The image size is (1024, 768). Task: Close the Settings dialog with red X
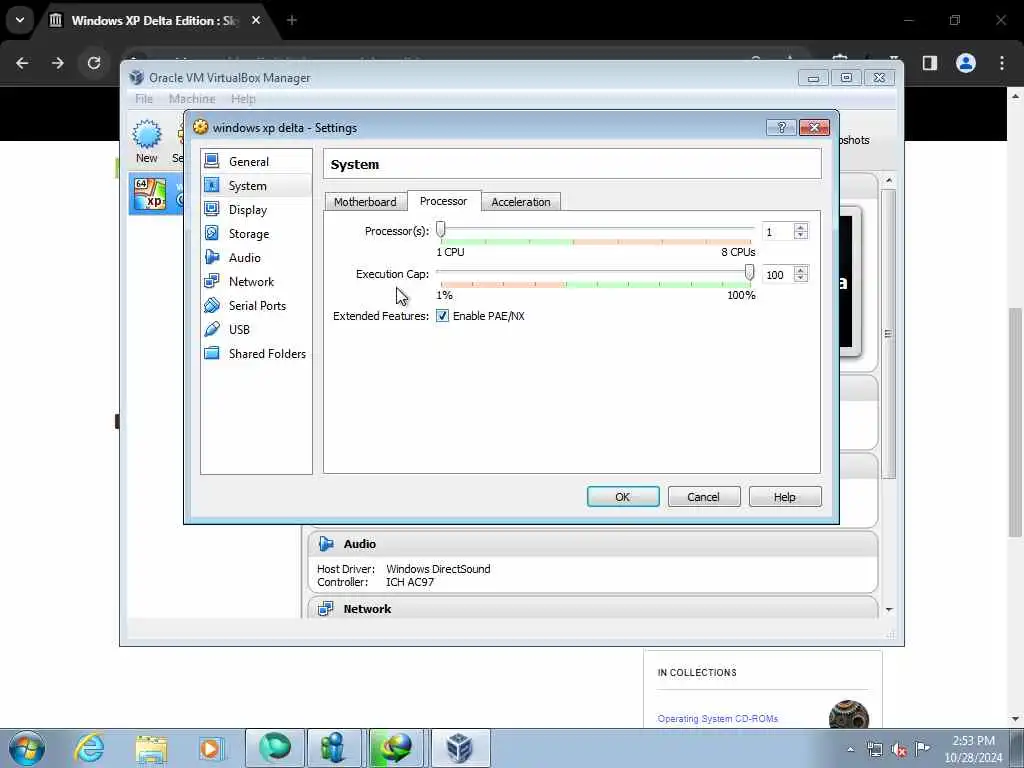click(814, 127)
